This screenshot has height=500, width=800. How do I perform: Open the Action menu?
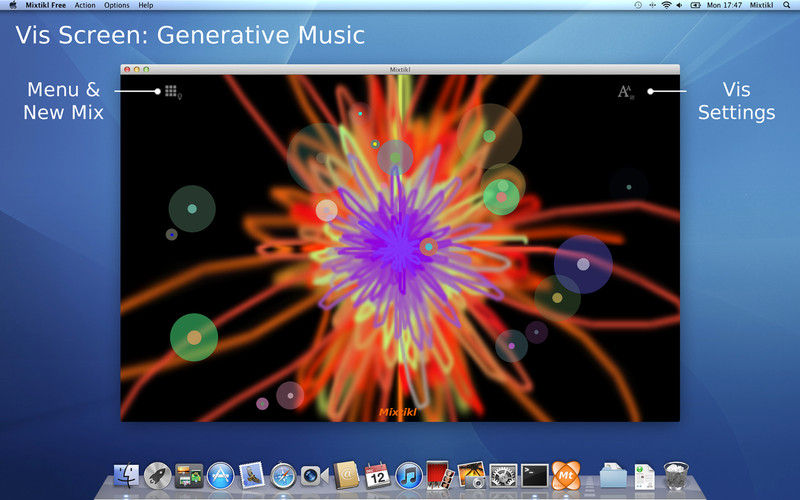tap(85, 5)
